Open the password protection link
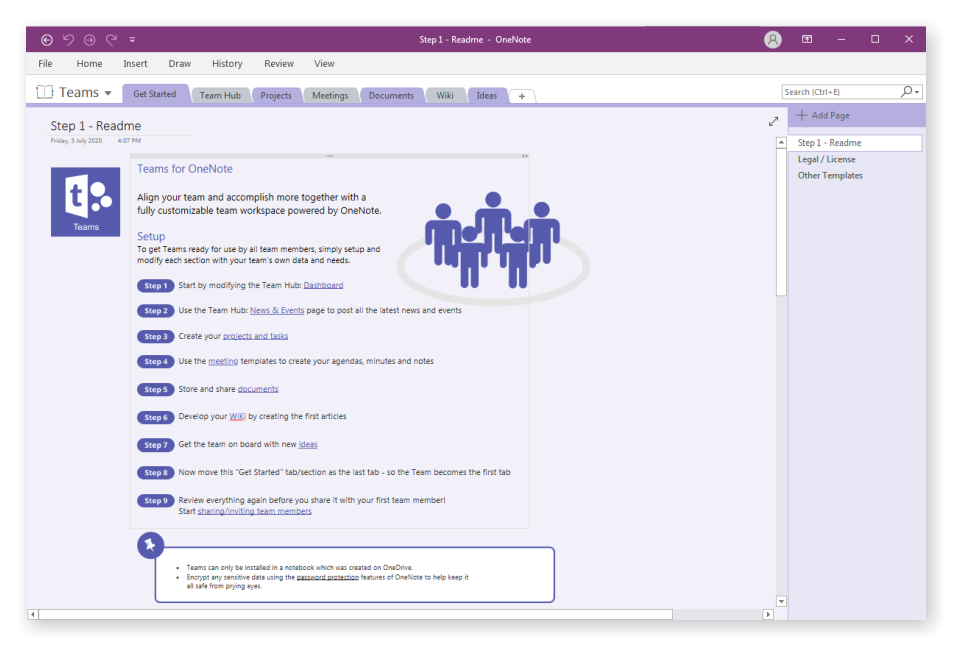 328,577
